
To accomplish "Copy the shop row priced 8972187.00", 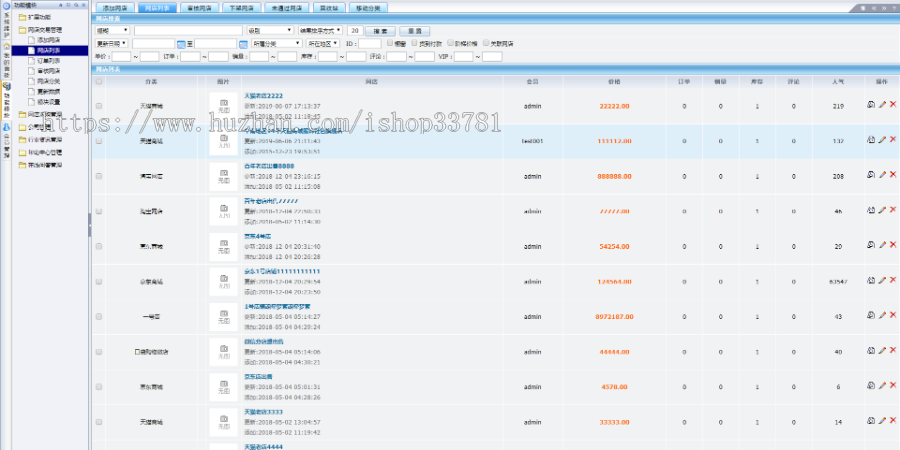I will point(871,315).
